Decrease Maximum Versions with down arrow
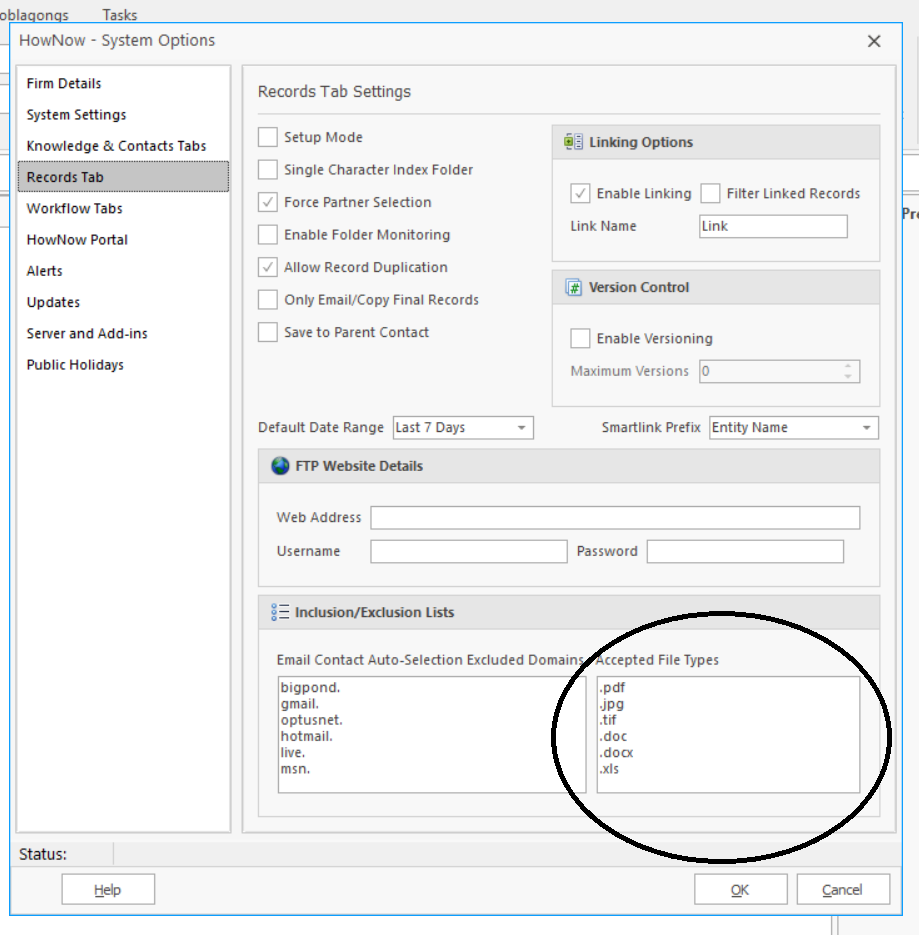Image resolution: width=919 pixels, height=935 pixels. pyautogui.click(x=848, y=376)
